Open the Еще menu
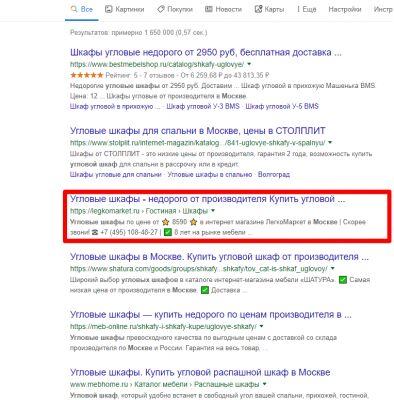Viewport: 394px width, 400px height. tap(306, 9)
